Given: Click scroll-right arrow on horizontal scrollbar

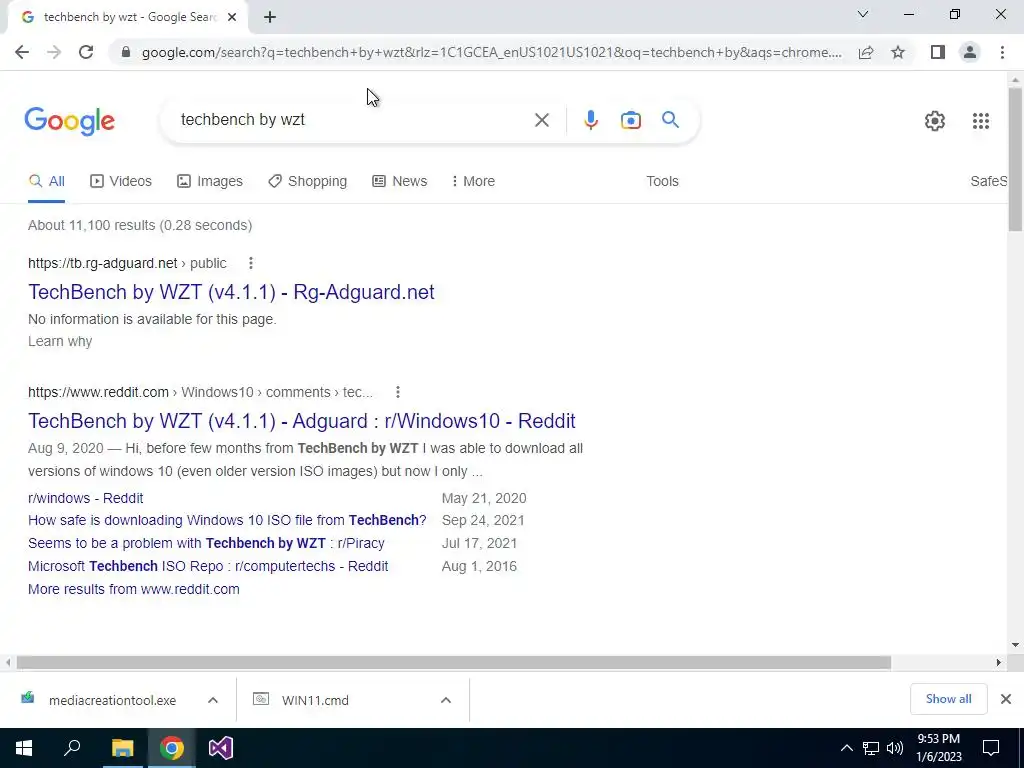Looking at the screenshot, I should (999, 663).
